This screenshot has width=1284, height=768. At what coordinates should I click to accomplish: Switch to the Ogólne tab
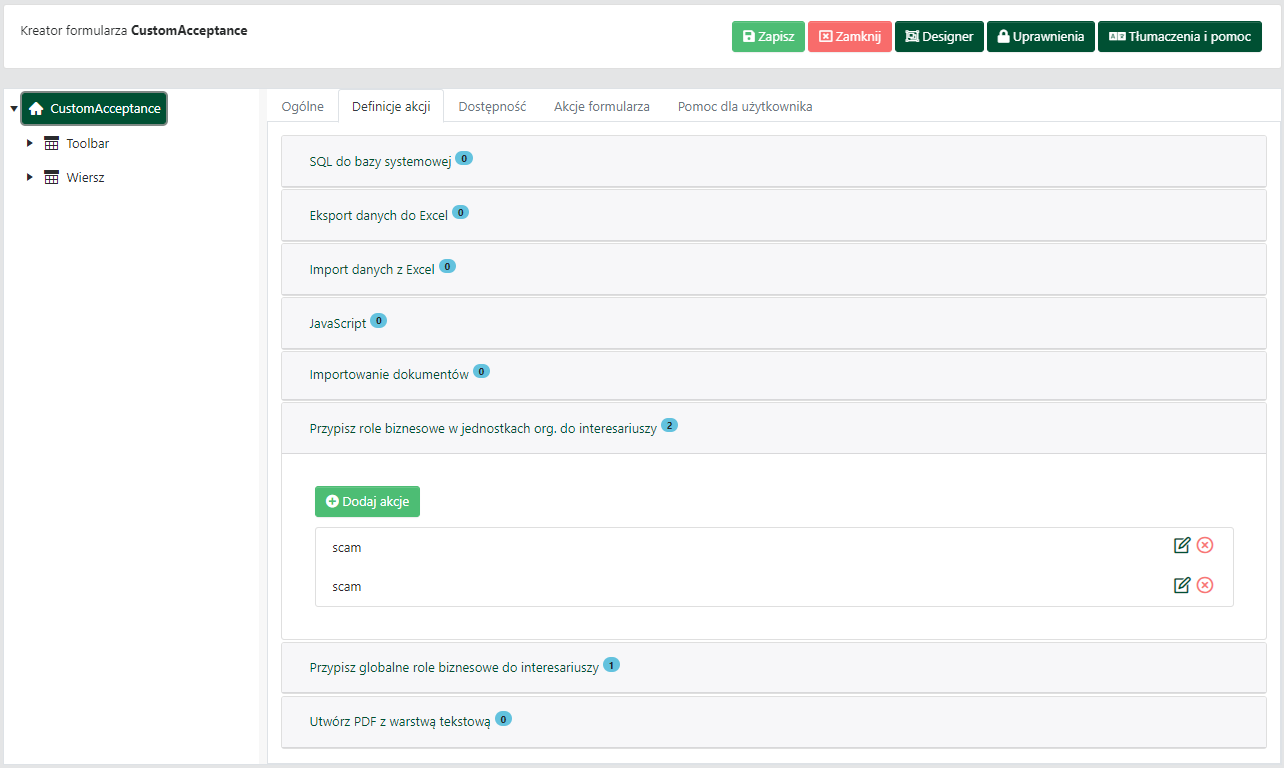302,107
